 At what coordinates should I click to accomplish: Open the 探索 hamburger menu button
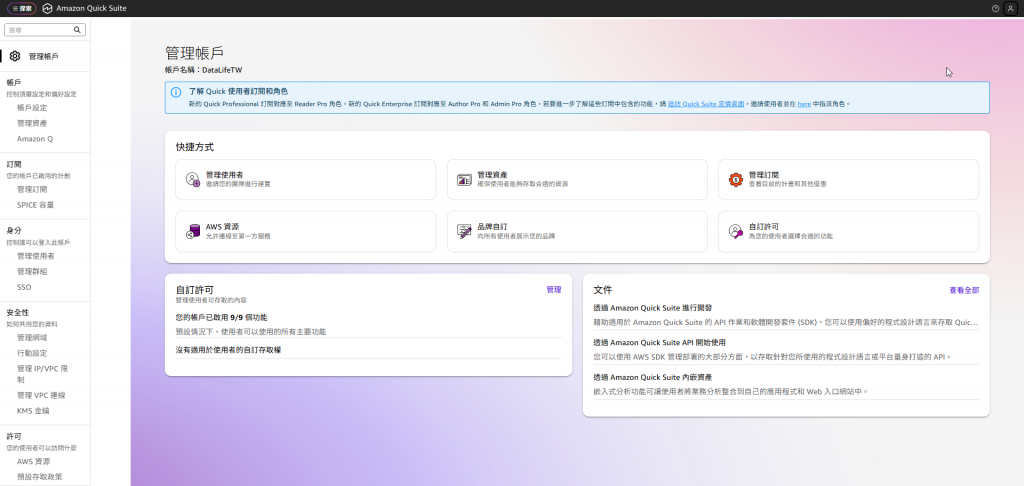22,8
